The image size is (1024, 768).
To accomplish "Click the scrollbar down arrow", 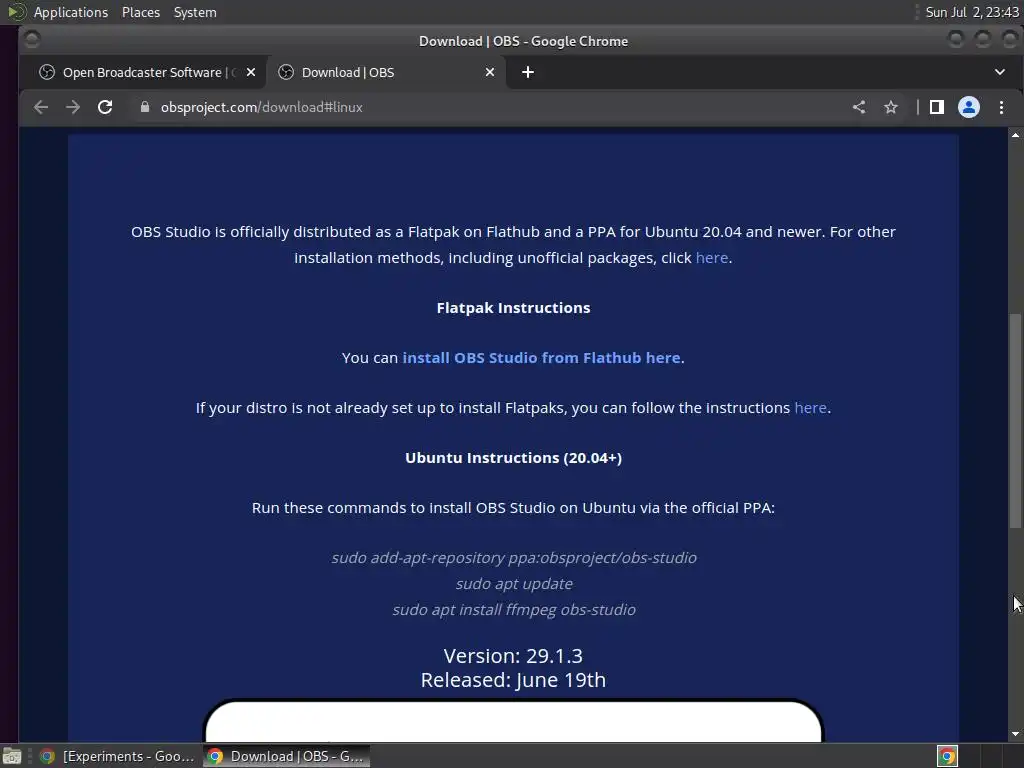I will [1015, 735].
